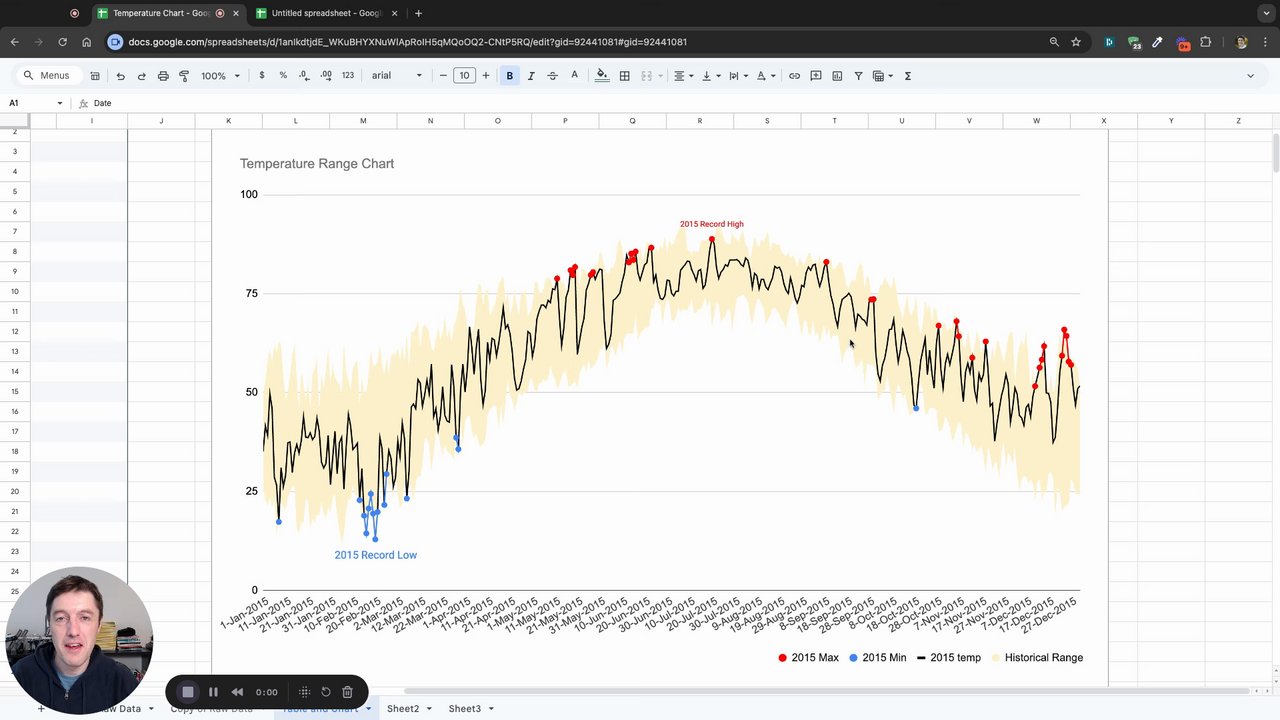Format as currency with dollar icon
The image size is (1280, 720).
[x=262, y=76]
